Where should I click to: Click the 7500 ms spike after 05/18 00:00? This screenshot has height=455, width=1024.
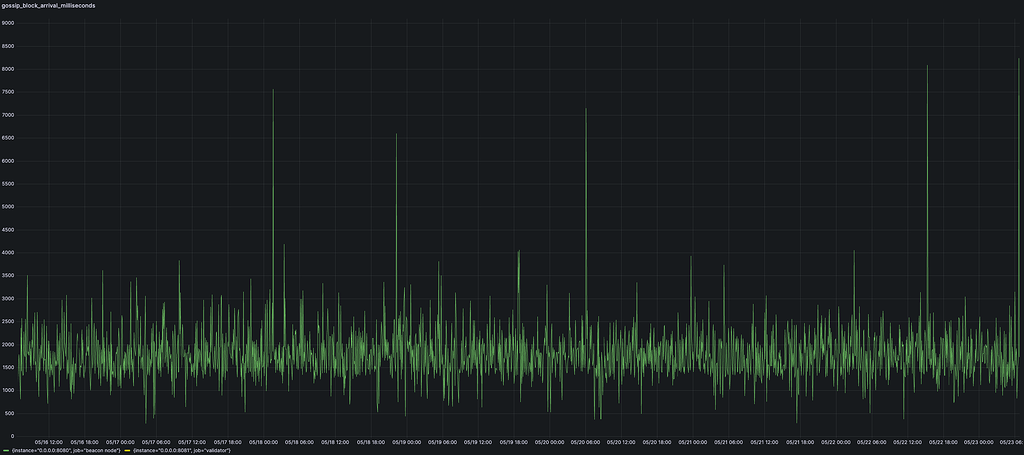coord(273,90)
